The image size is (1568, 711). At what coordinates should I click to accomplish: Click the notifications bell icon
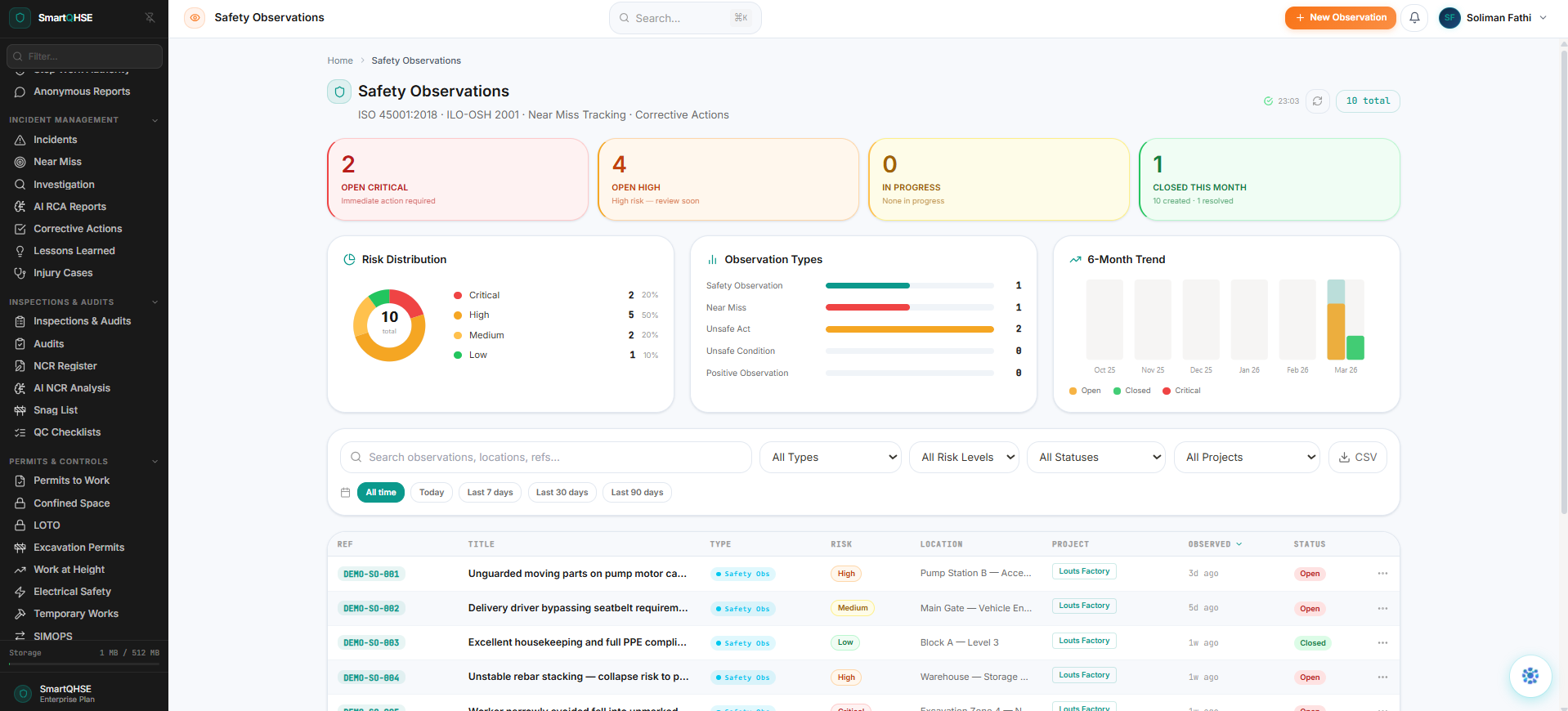1414,17
